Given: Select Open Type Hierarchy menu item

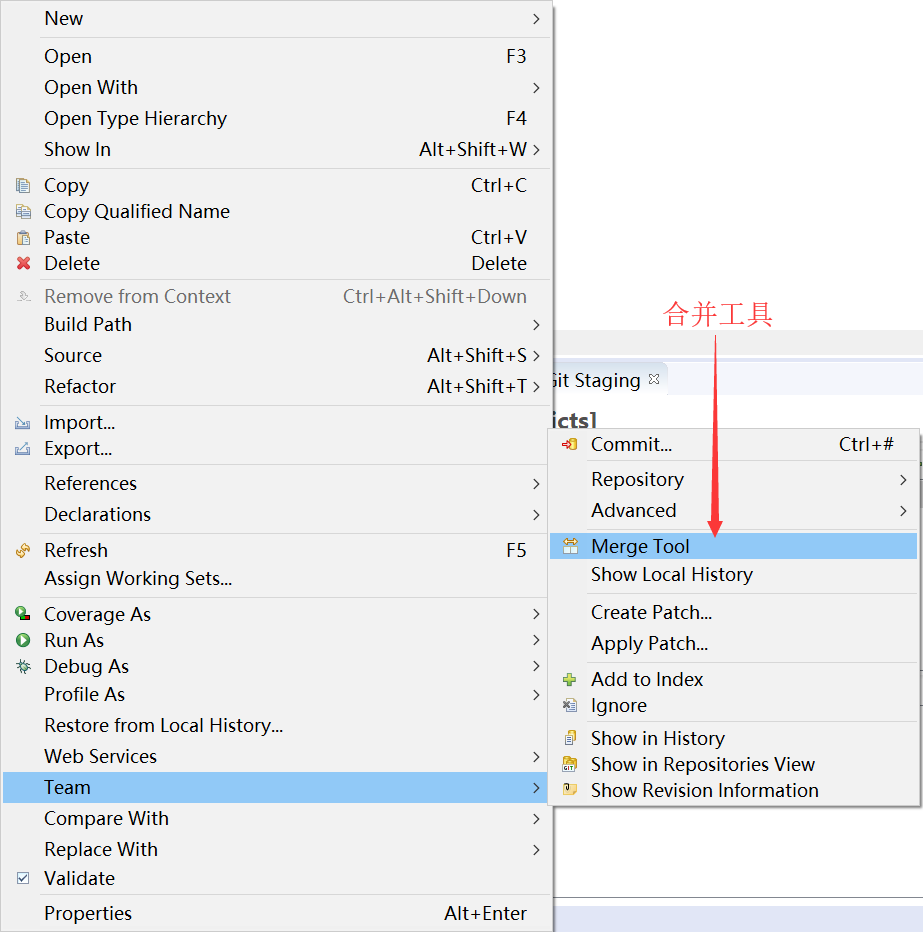Looking at the screenshot, I should tap(275, 118).
